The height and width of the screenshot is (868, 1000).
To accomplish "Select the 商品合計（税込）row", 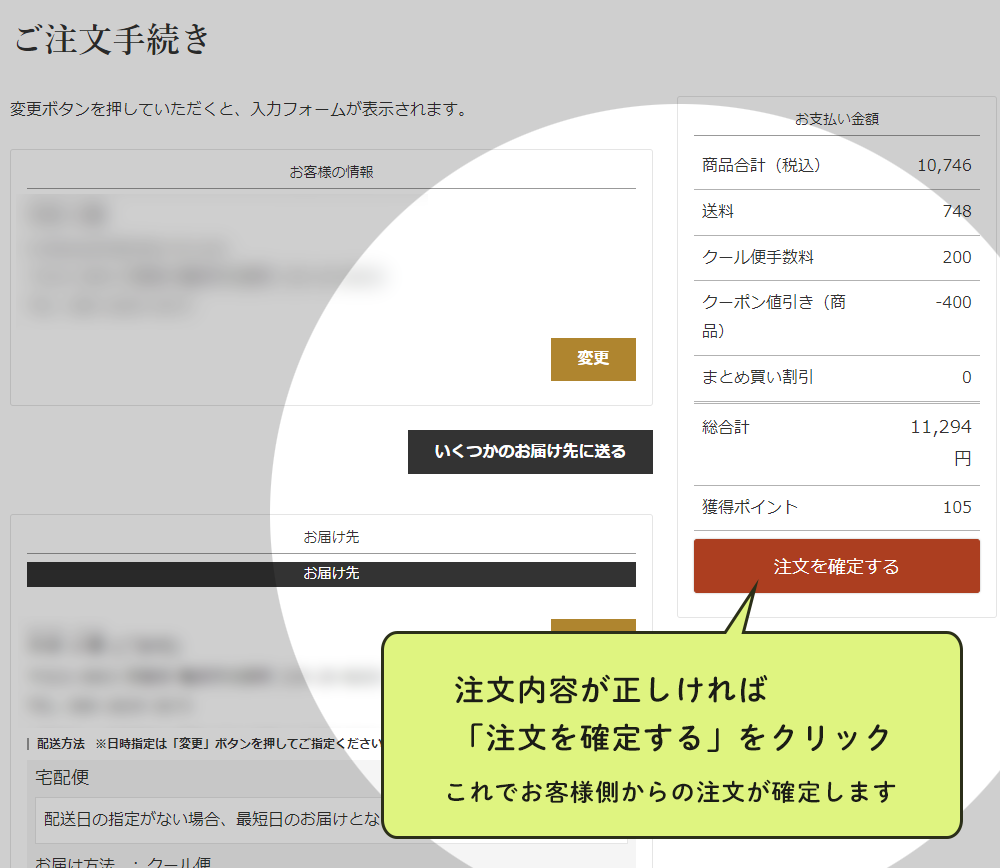I will point(836,164).
